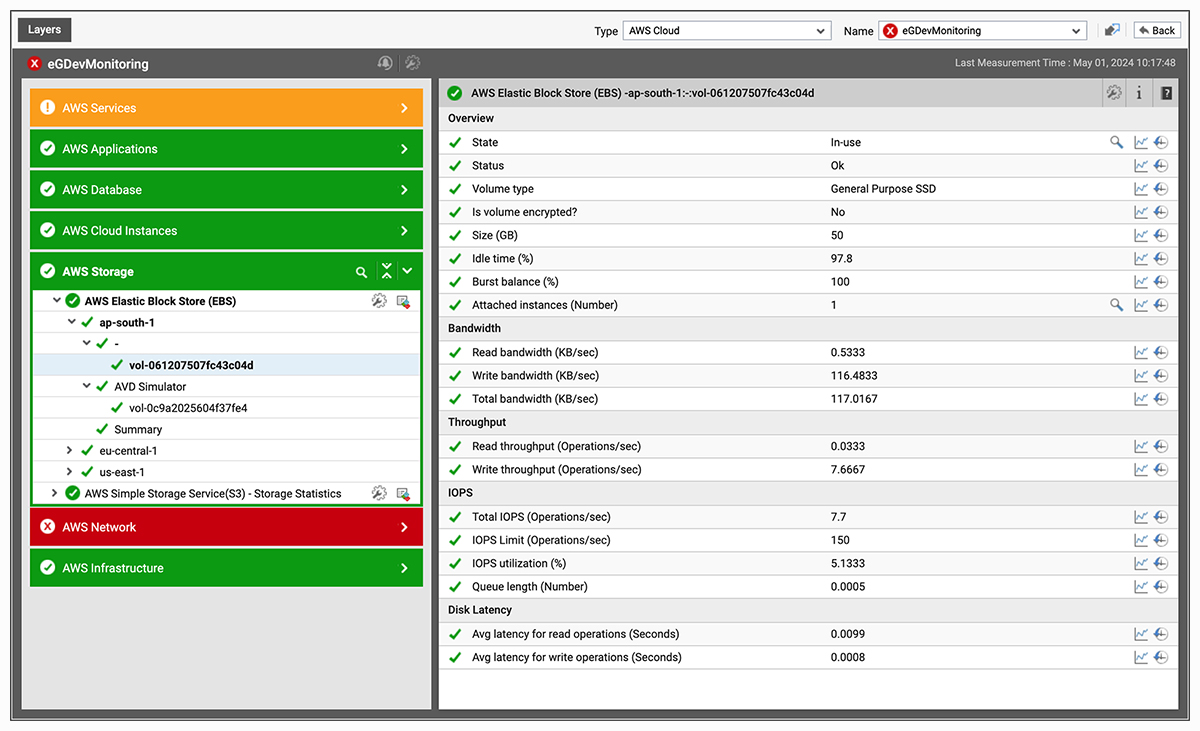Select the Summary tree item
This screenshot has width=1200, height=731.
click(x=138, y=430)
